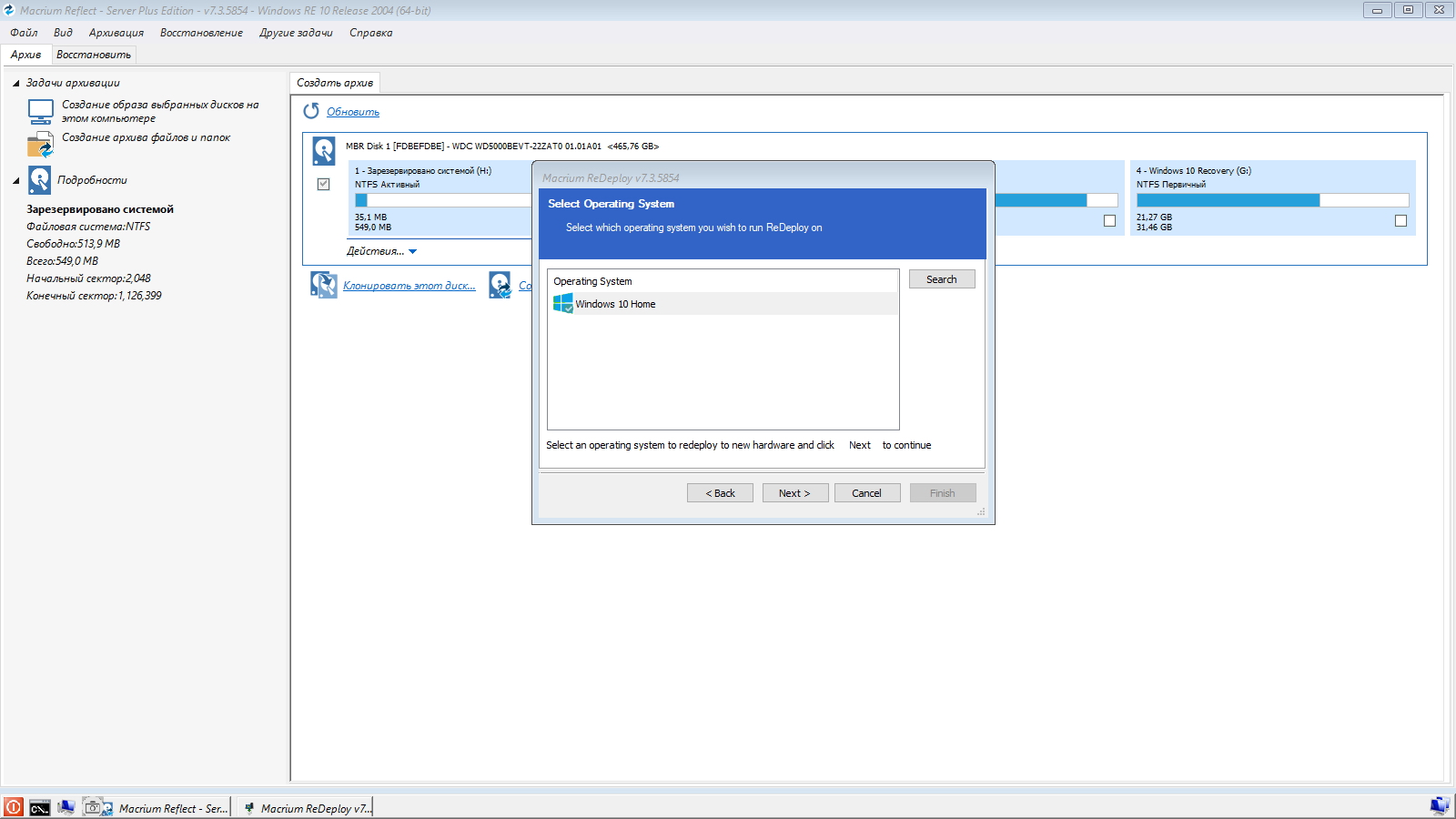1456x819 pixels.
Task: Click the MBR Disk 1 drive icon
Action: point(324,150)
